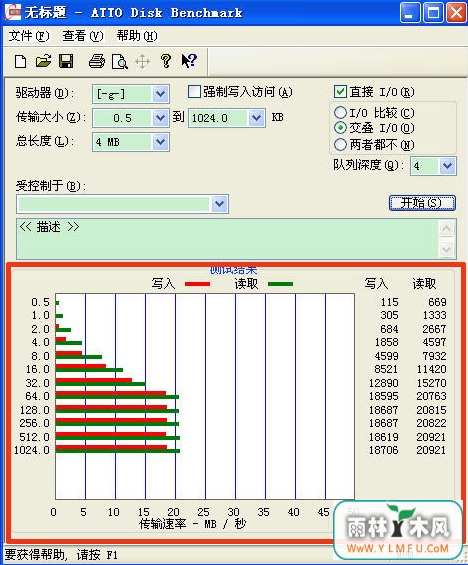
Task: Expand the 驱动器 [-g-] dropdown
Action: pyautogui.click(x=160, y=94)
